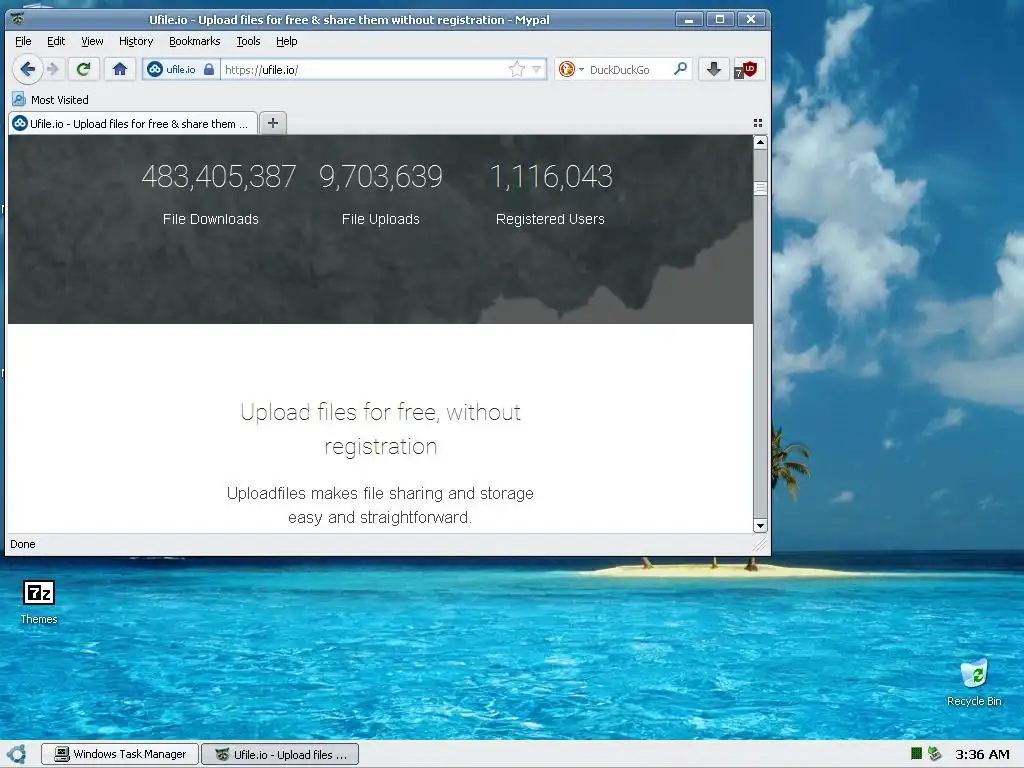Image resolution: width=1024 pixels, height=768 pixels.
Task: Click the Mypal raccoon icon in title bar
Action: [18, 18]
